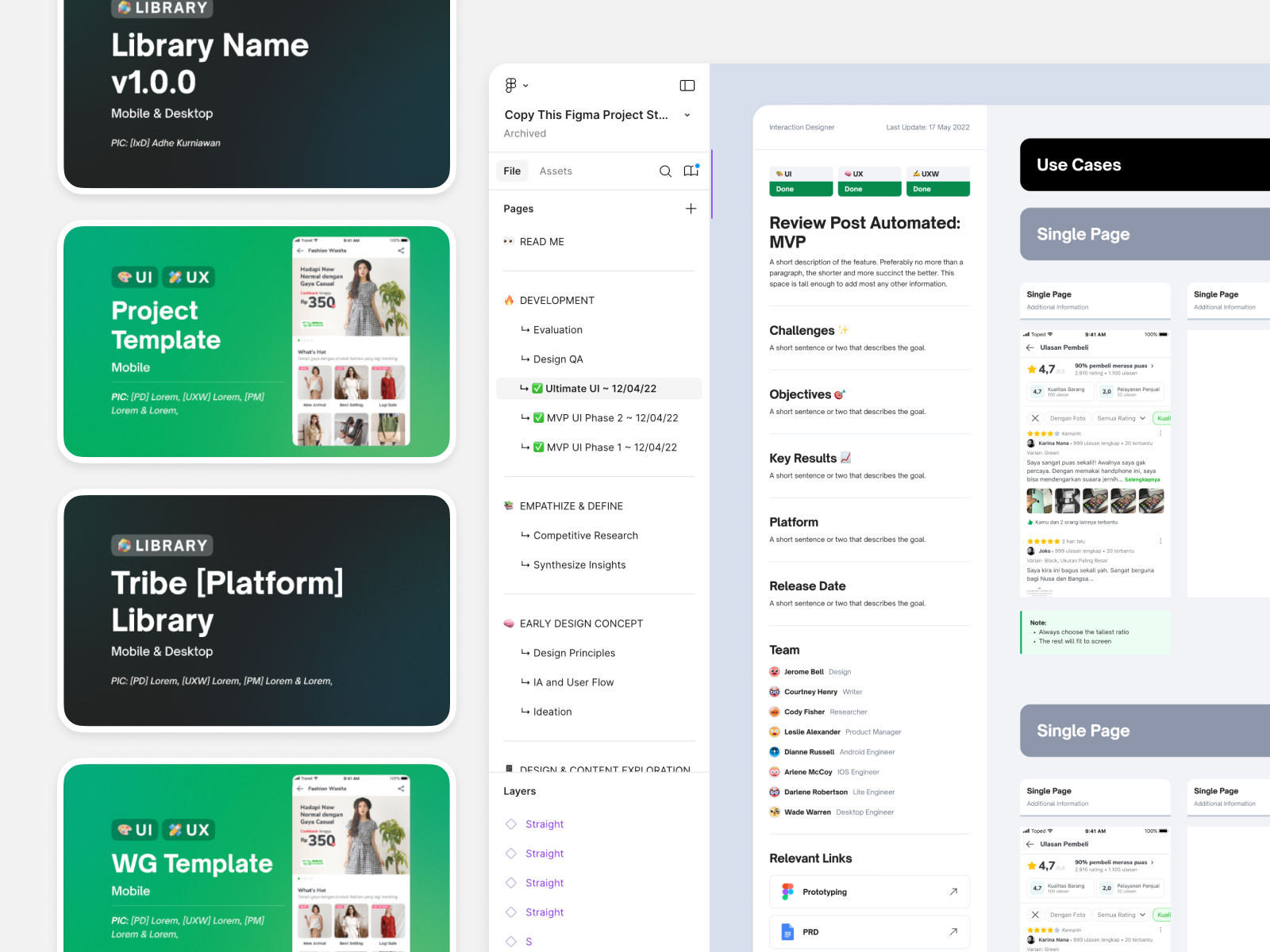Select the Competitive Research page
Viewport: 1270px width, 952px height.
click(585, 535)
